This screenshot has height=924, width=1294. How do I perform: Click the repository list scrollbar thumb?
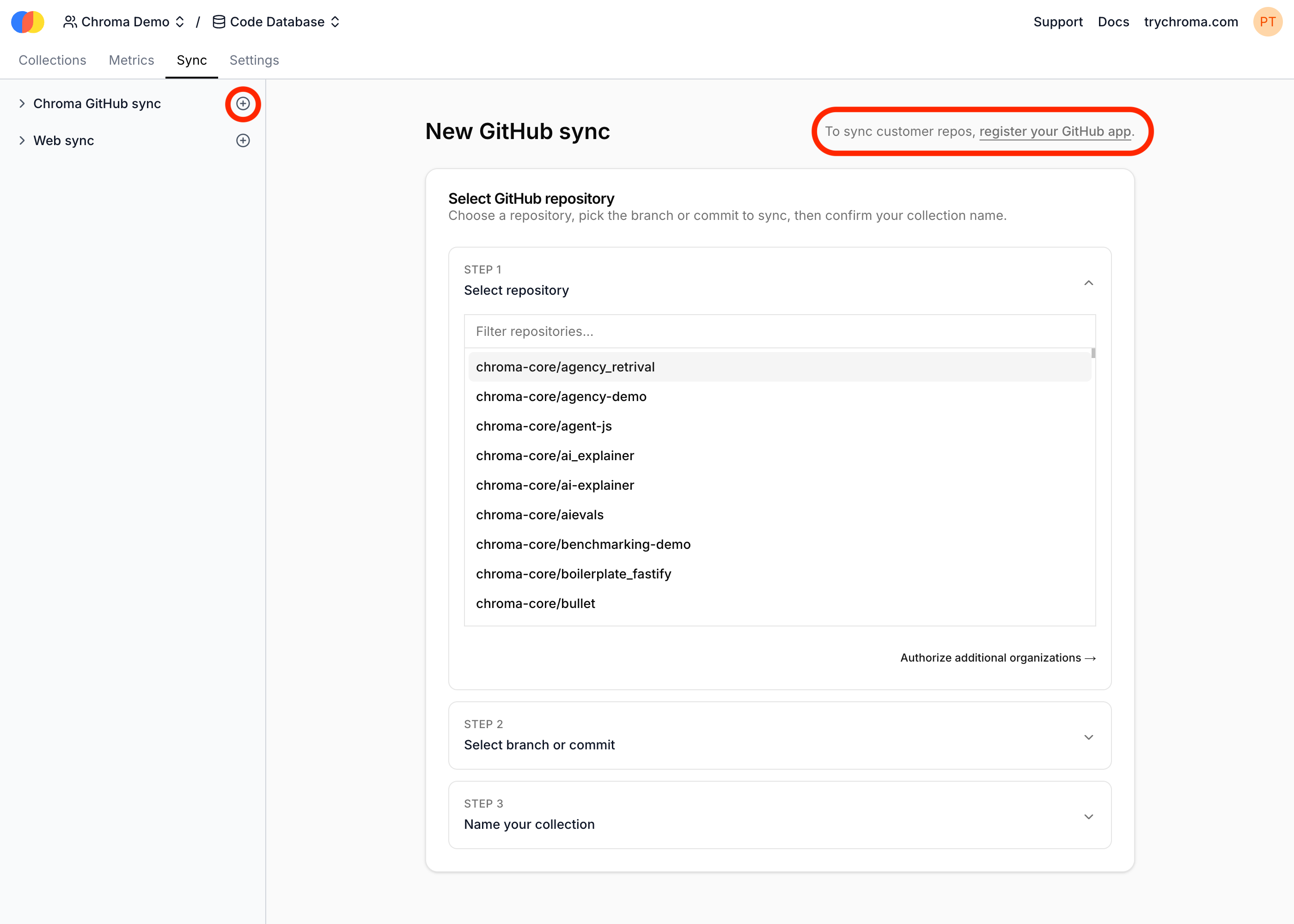pos(1093,353)
